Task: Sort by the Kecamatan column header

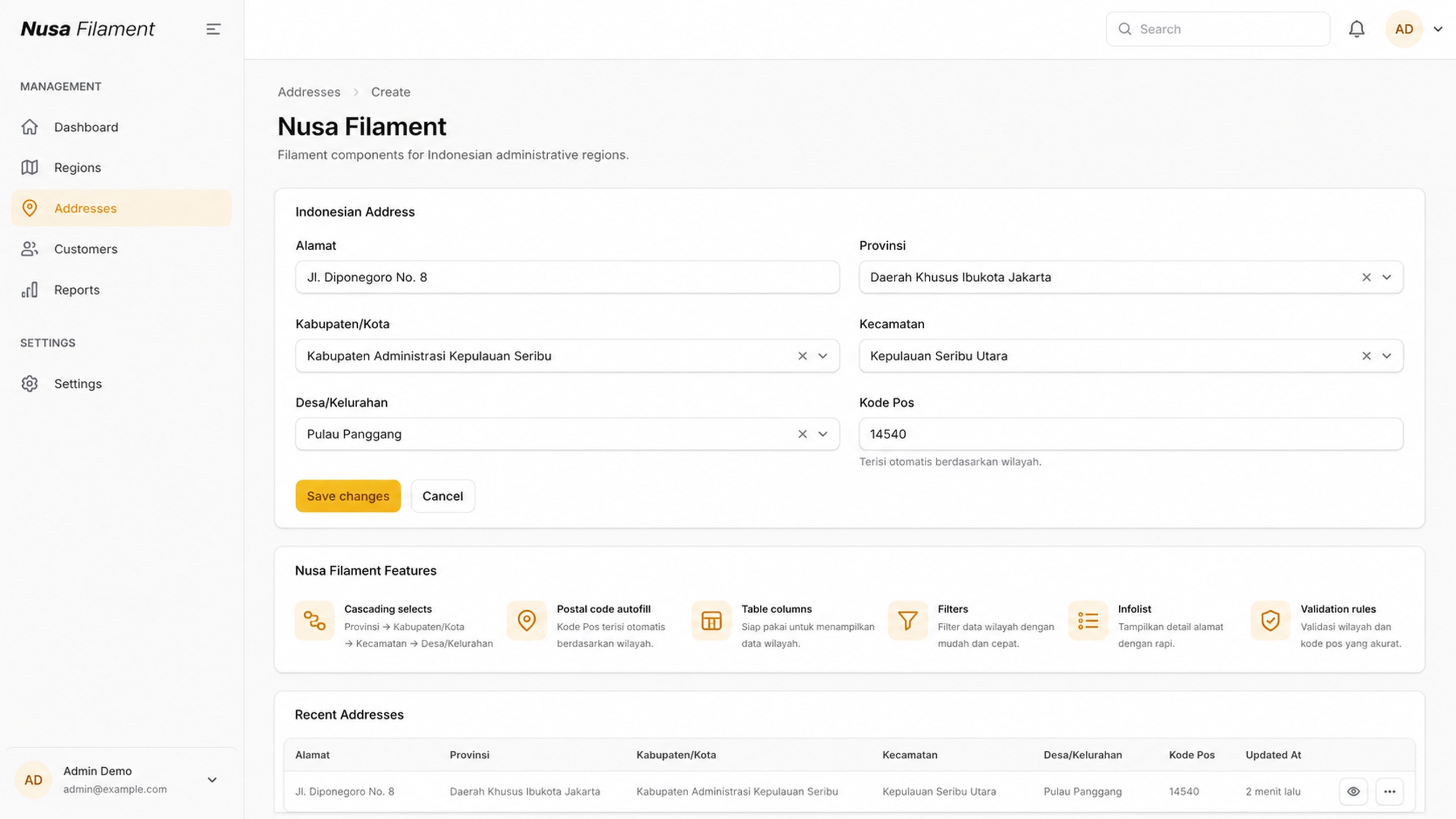Action: (x=909, y=755)
